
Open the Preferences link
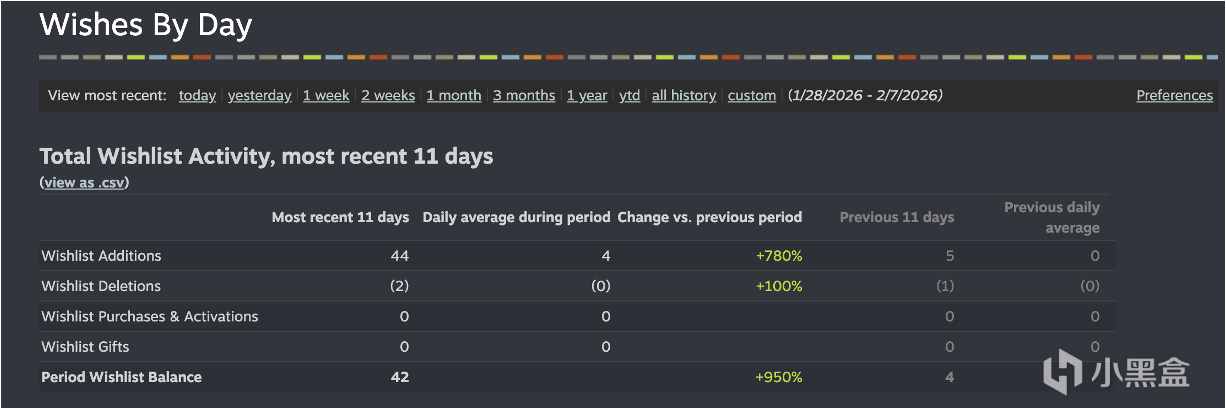[x=1174, y=96]
